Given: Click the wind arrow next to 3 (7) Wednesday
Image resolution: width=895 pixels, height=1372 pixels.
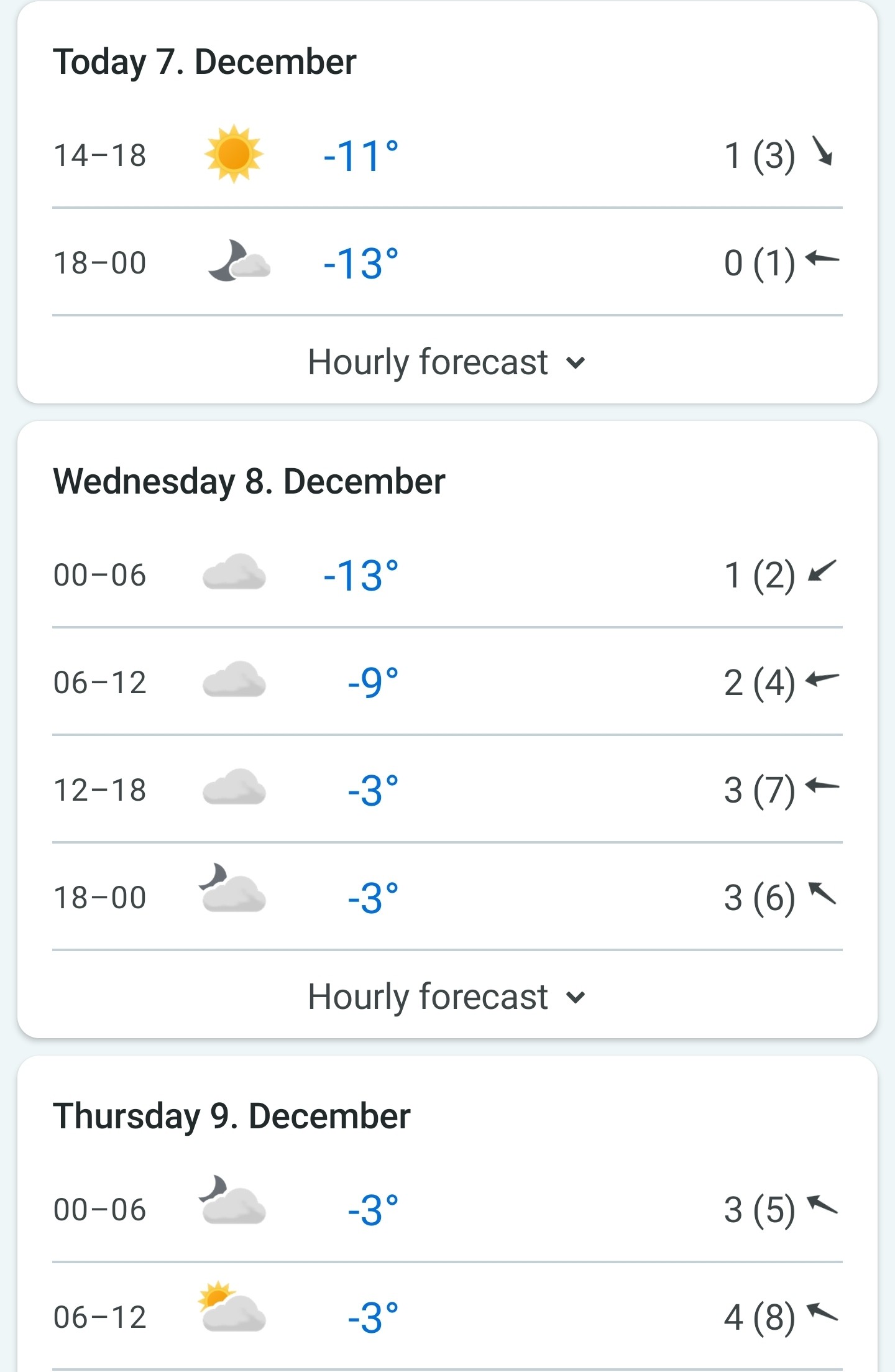Looking at the screenshot, I should coord(822,786).
